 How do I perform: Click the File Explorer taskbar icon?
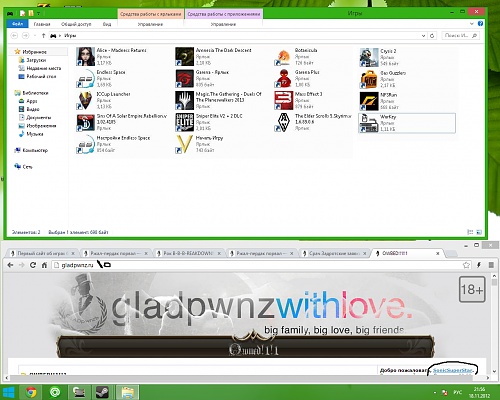coord(127,392)
